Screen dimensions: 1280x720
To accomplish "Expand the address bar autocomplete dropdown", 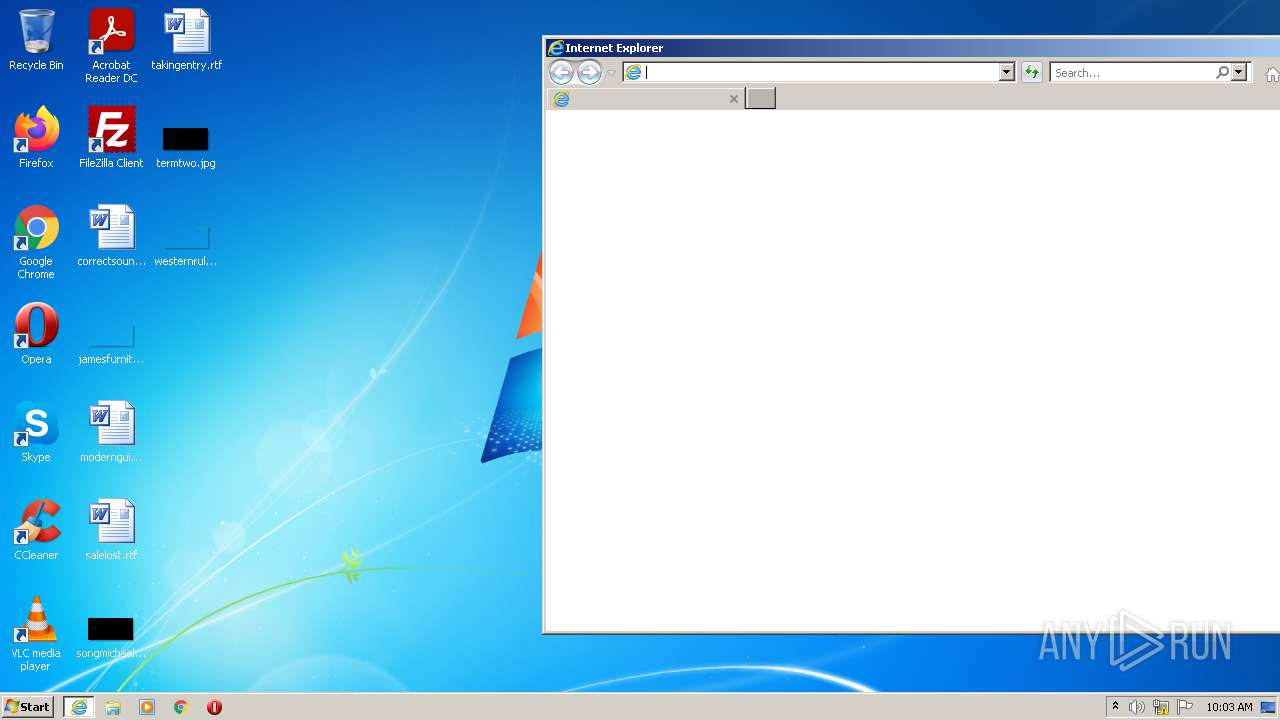I will [x=1007, y=72].
